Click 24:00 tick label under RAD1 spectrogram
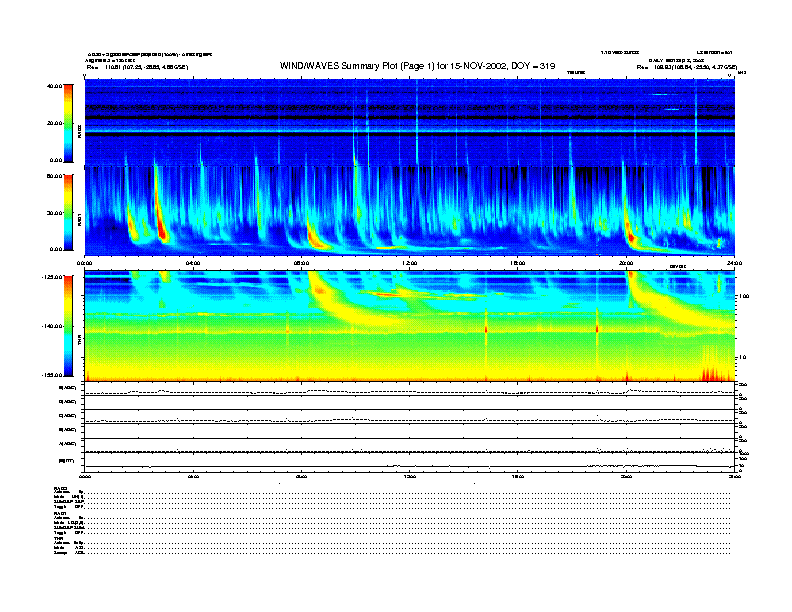The width and height of the screenshot is (792, 612). 734,263
